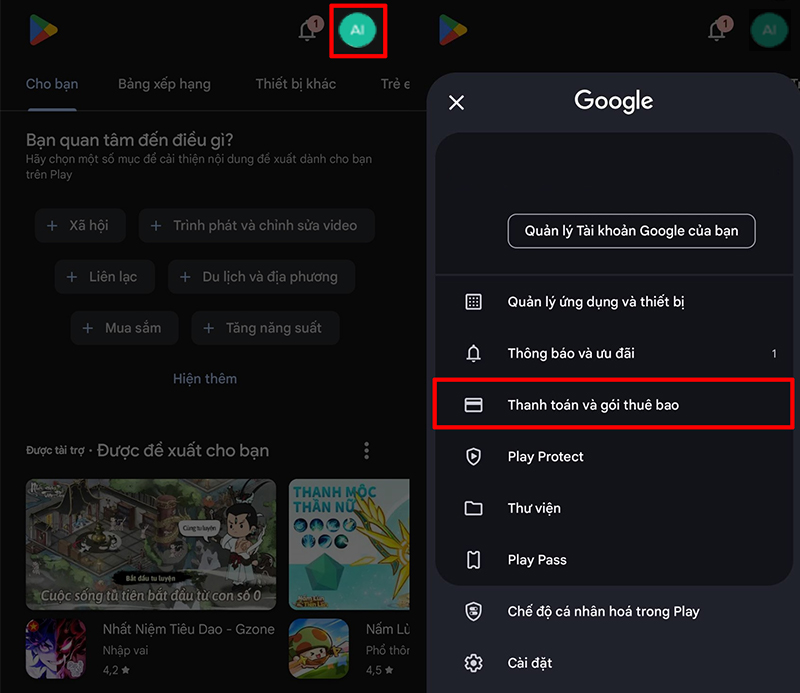Screen dimensions: 800x693
Task: Close the Google account menu
Action: [457, 102]
